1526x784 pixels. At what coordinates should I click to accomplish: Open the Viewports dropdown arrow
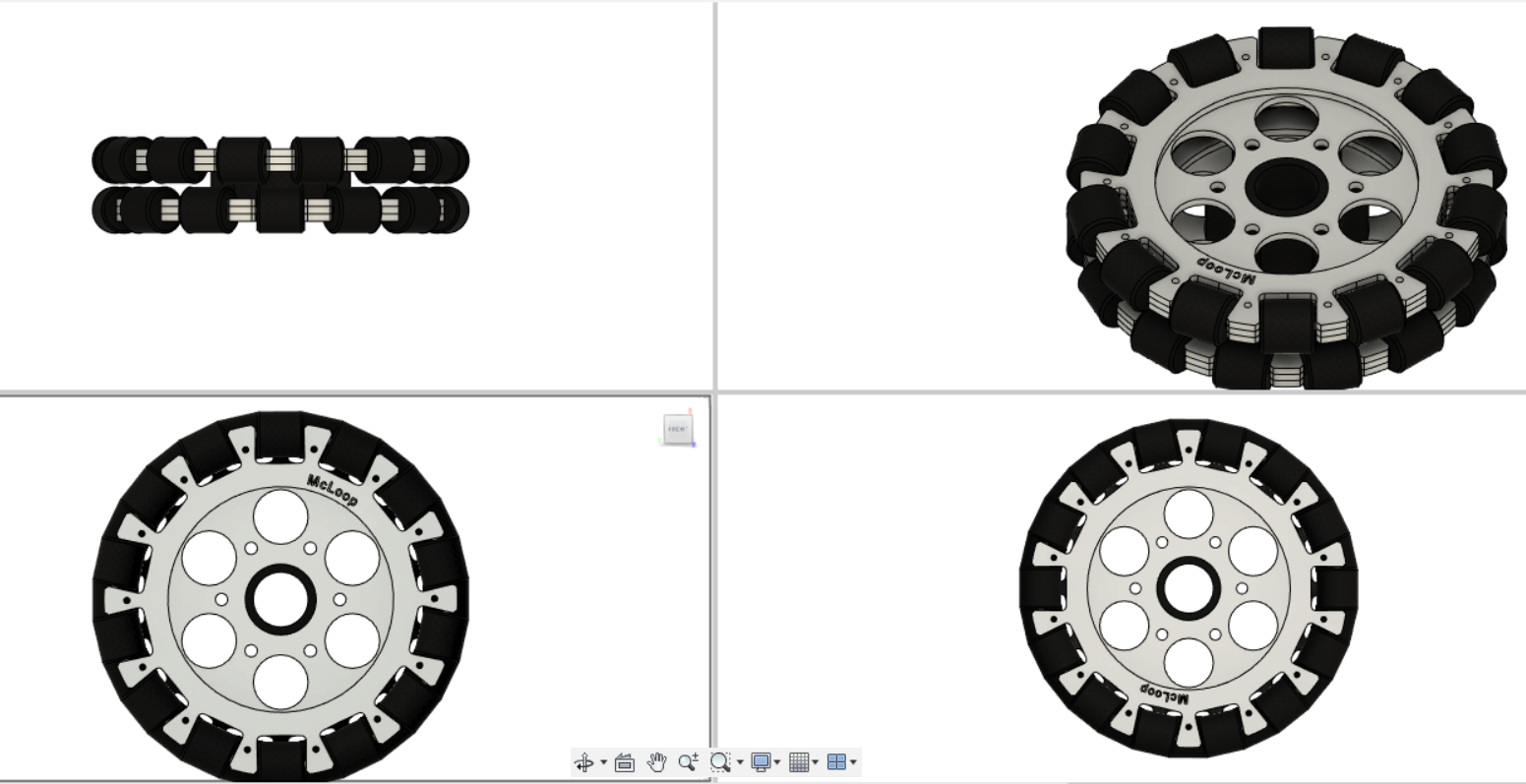point(853,762)
